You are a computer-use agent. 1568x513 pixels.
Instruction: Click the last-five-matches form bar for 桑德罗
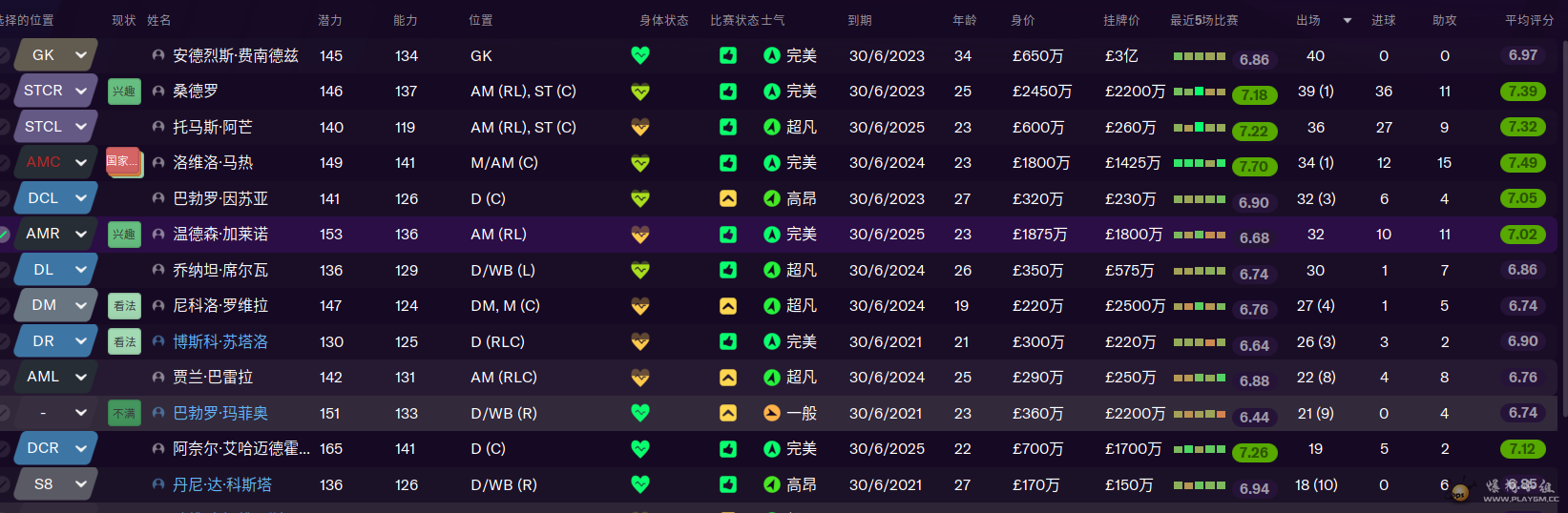coord(1200,92)
